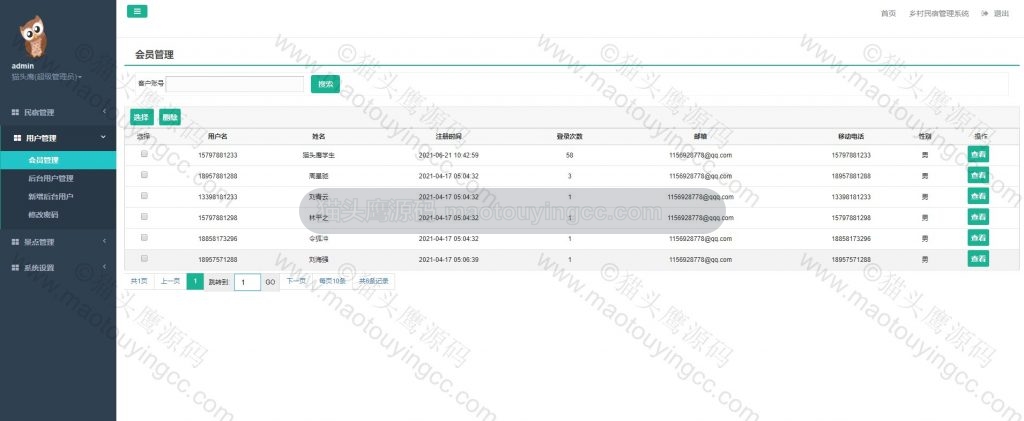The height and width of the screenshot is (421, 1024).
Task: Click the registration time 2021-04-17 05:06:39
Action: [x=449, y=260]
